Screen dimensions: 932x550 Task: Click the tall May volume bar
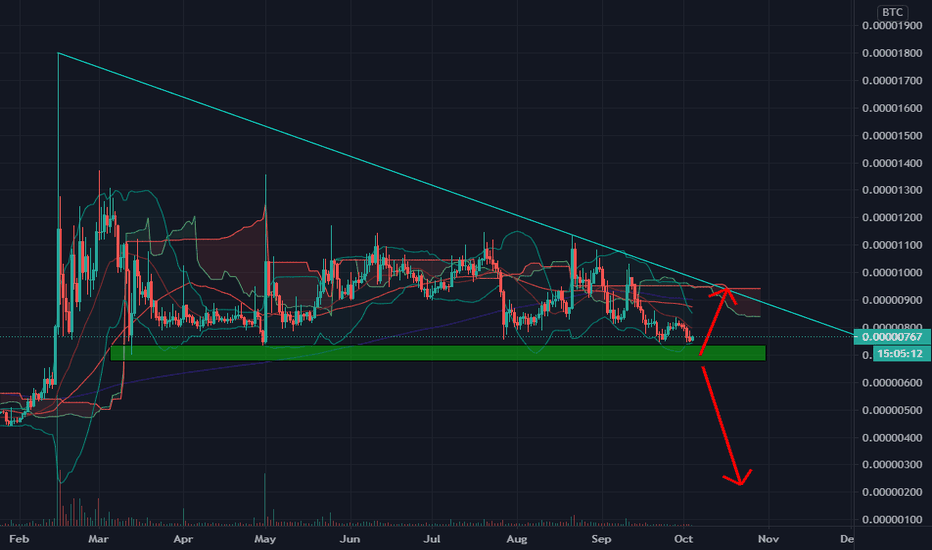(x=265, y=499)
